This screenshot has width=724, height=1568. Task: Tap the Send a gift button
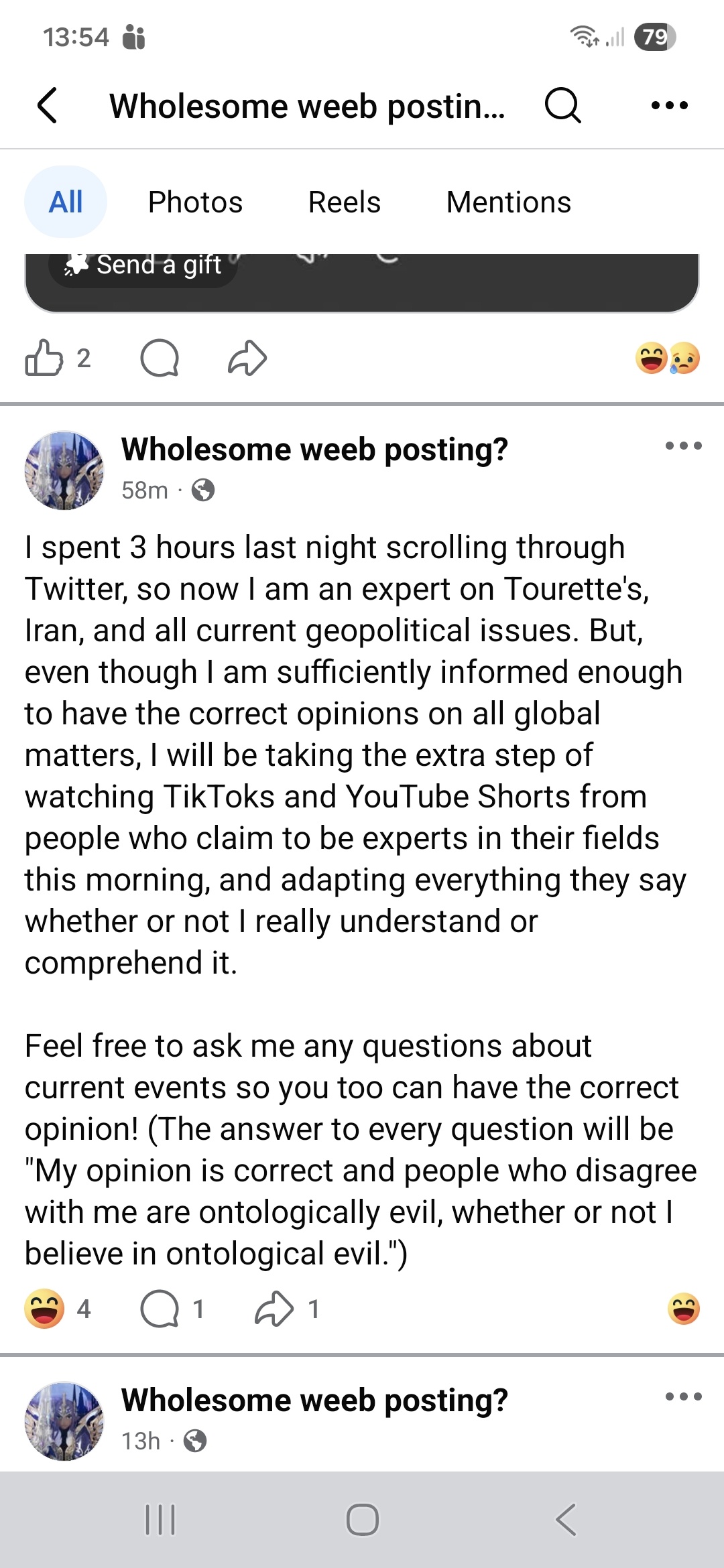pyautogui.click(x=144, y=266)
